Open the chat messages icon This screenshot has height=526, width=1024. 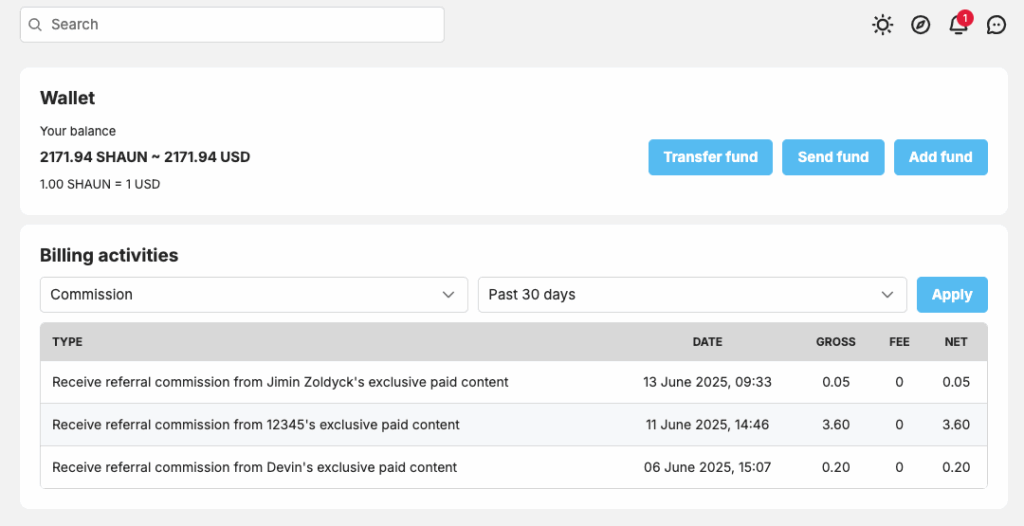[996, 25]
